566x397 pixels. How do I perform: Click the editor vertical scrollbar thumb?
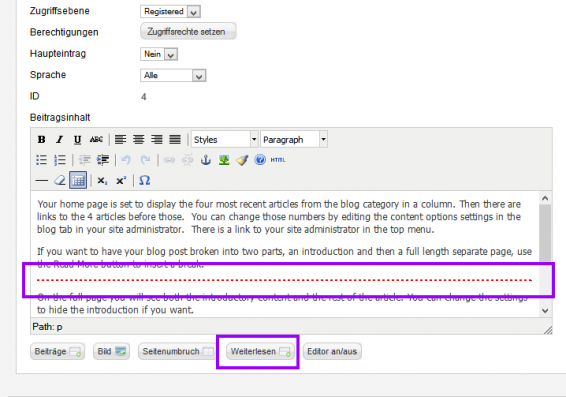545,233
